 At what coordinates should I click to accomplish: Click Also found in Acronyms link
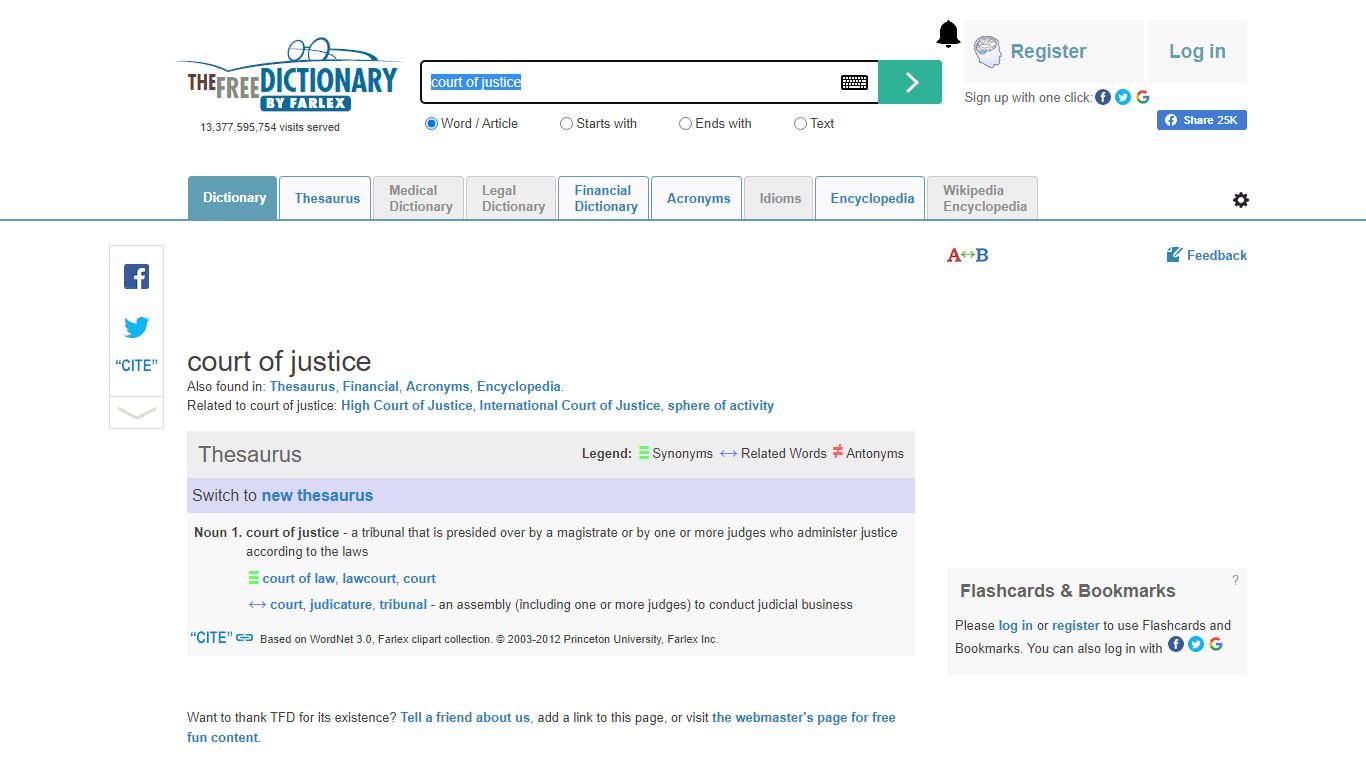click(x=438, y=386)
